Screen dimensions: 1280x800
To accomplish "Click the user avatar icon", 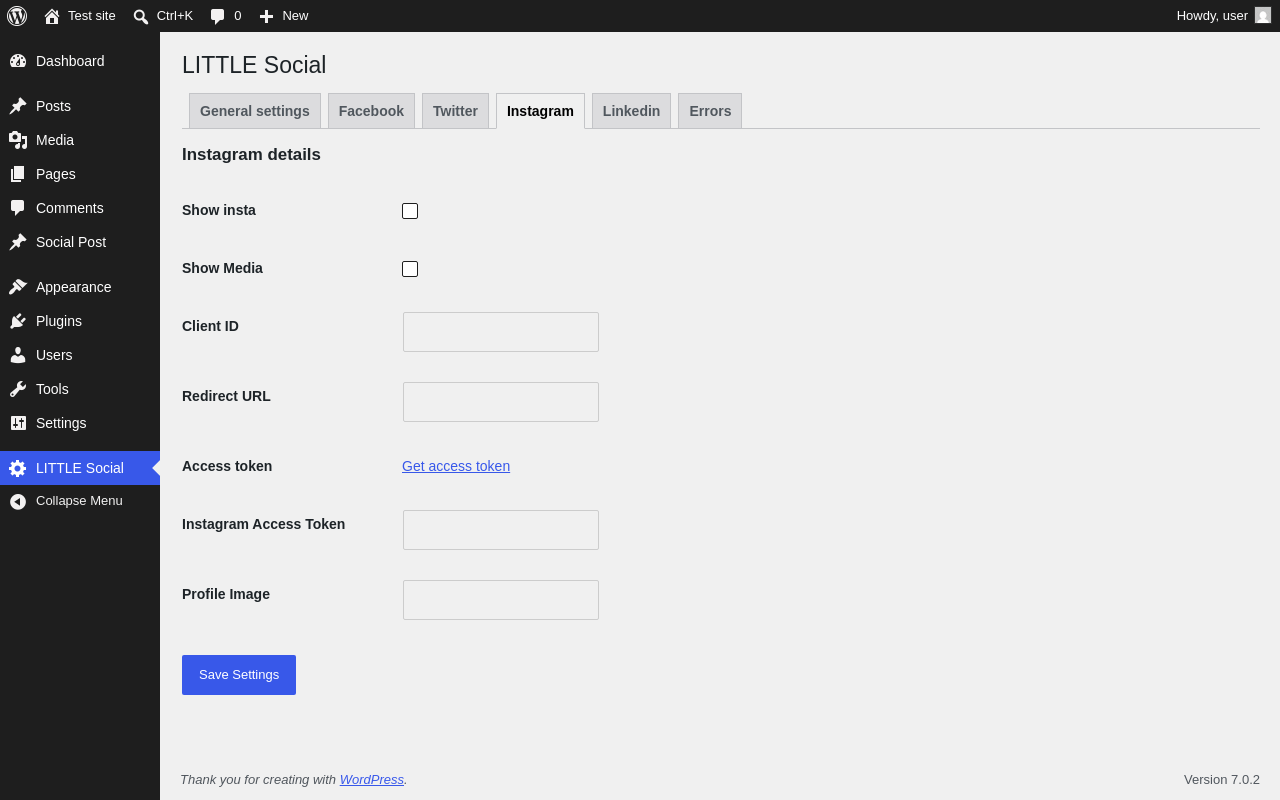I will click(x=1263, y=15).
